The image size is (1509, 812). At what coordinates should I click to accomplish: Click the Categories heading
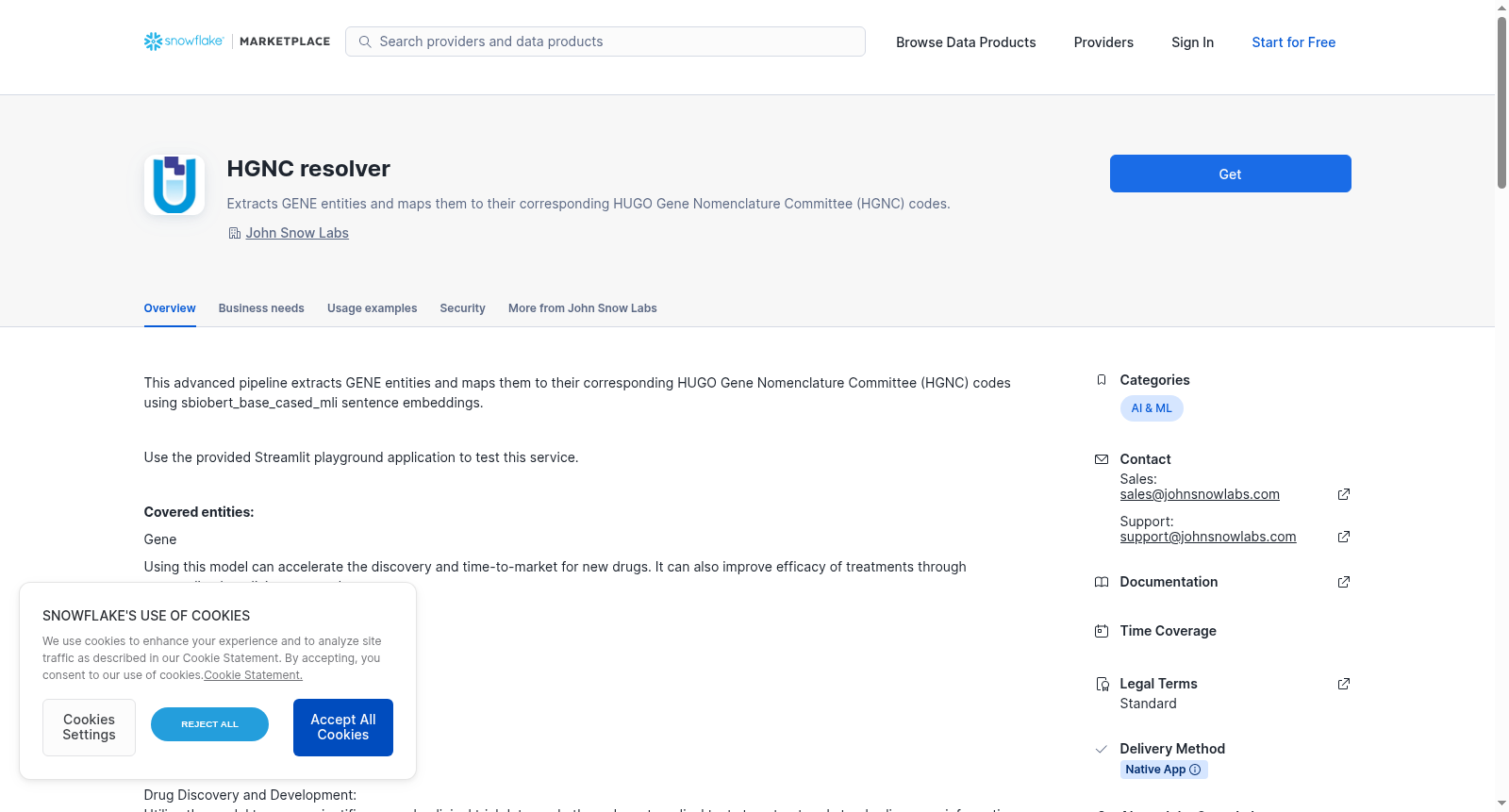pos(1154,380)
